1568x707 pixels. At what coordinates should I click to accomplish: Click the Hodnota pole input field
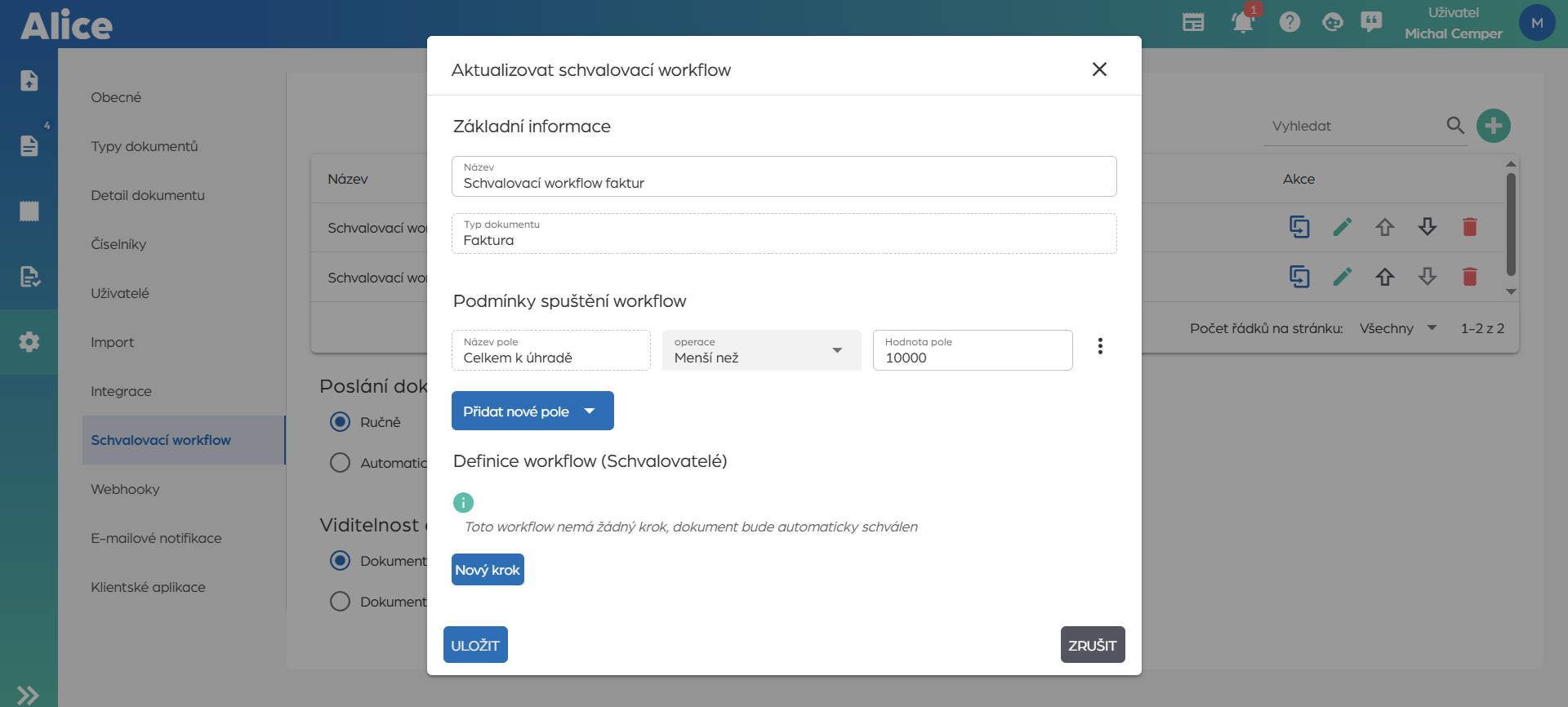[x=972, y=357]
